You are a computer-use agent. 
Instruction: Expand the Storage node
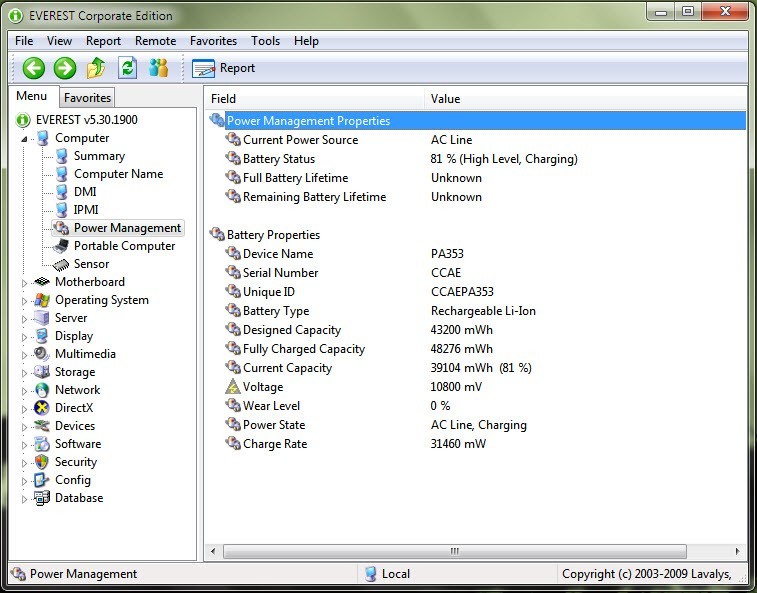pos(24,373)
